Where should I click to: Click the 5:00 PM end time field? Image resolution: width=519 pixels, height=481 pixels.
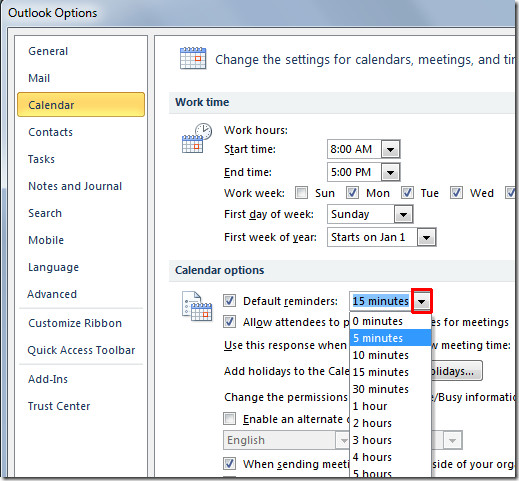354,172
